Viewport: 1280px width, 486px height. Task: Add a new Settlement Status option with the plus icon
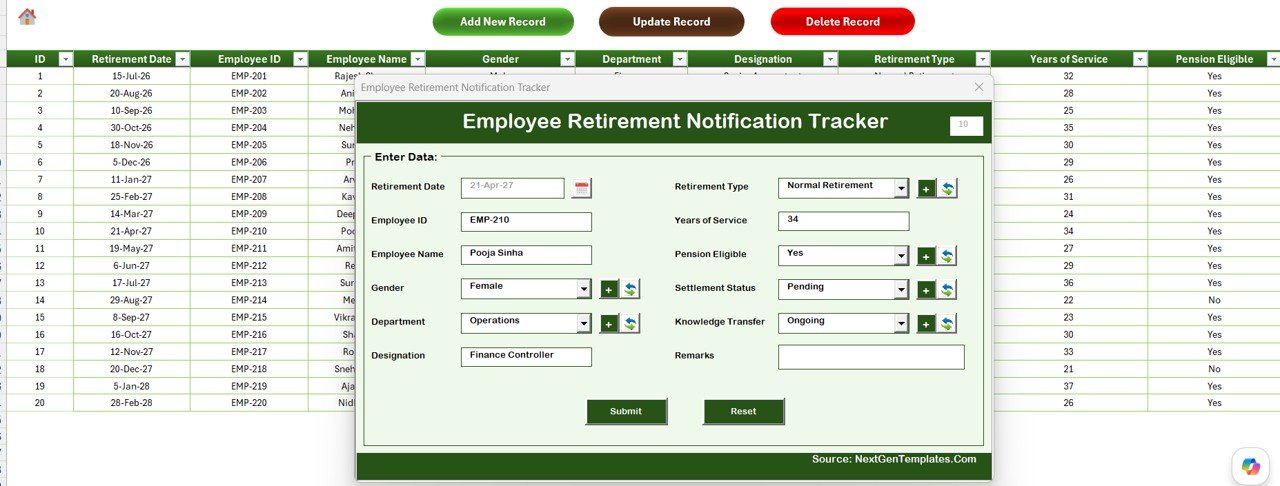[x=926, y=290]
